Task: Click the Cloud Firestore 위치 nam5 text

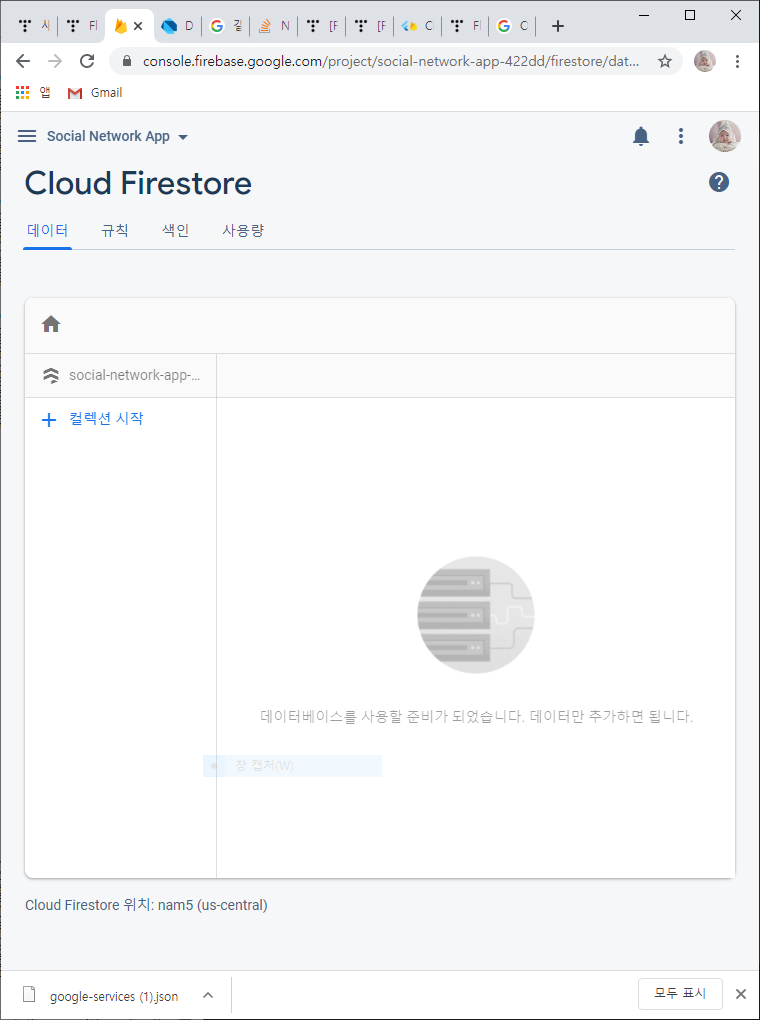Action: (x=146, y=905)
